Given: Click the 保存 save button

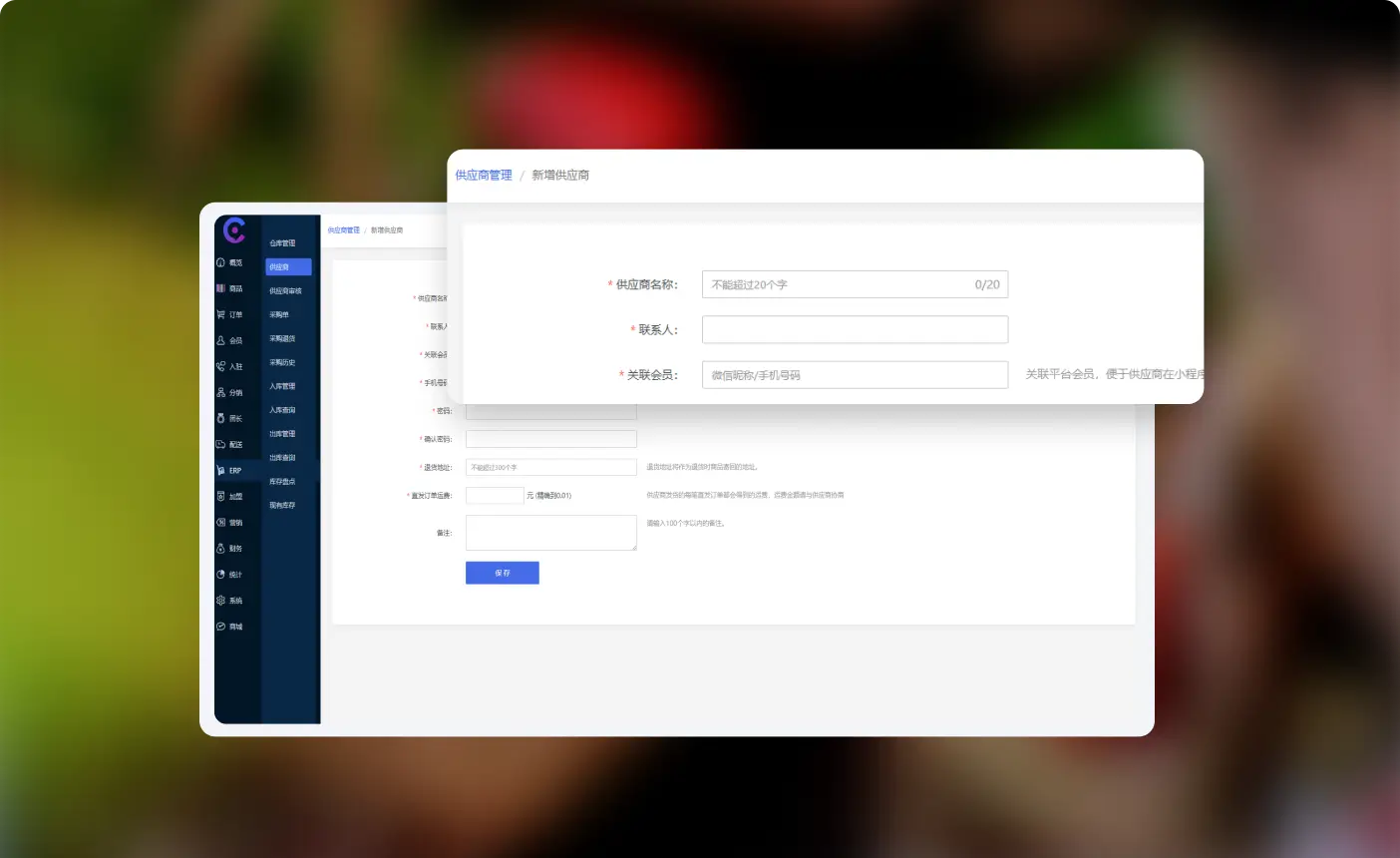Looking at the screenshot, I should [x=502, y=573].
